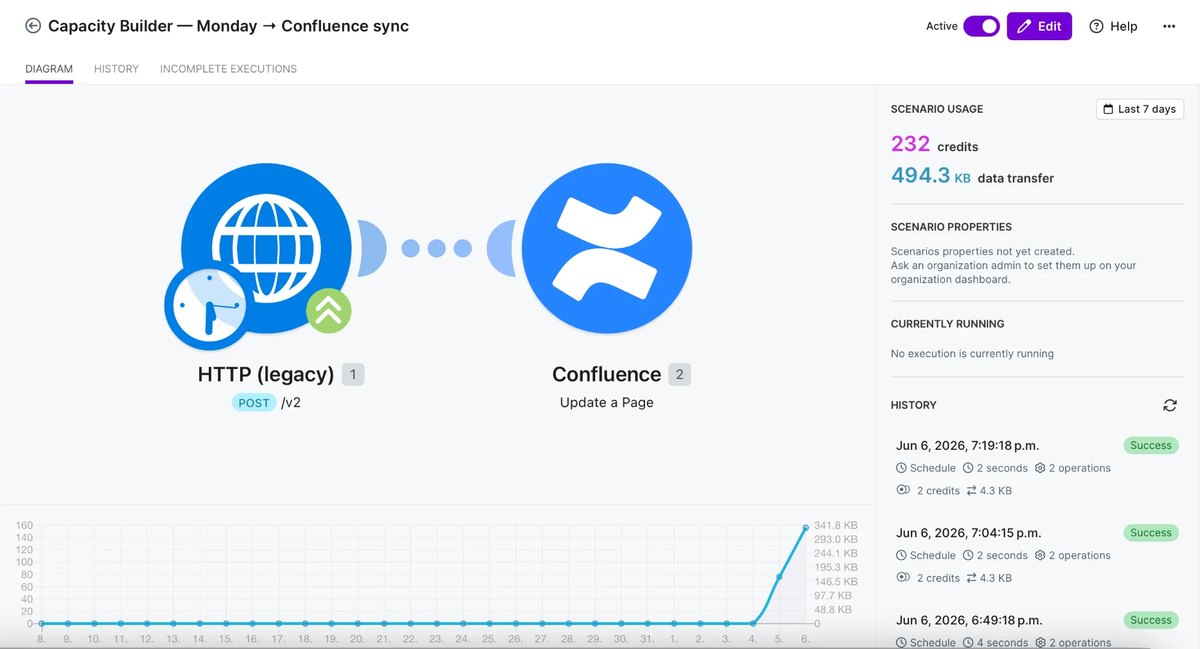Viewport: 1200px width, 649px height.
Task: Click the Schedule clock icon in 7:19:18 run
Action: click(x=902, y=468)
